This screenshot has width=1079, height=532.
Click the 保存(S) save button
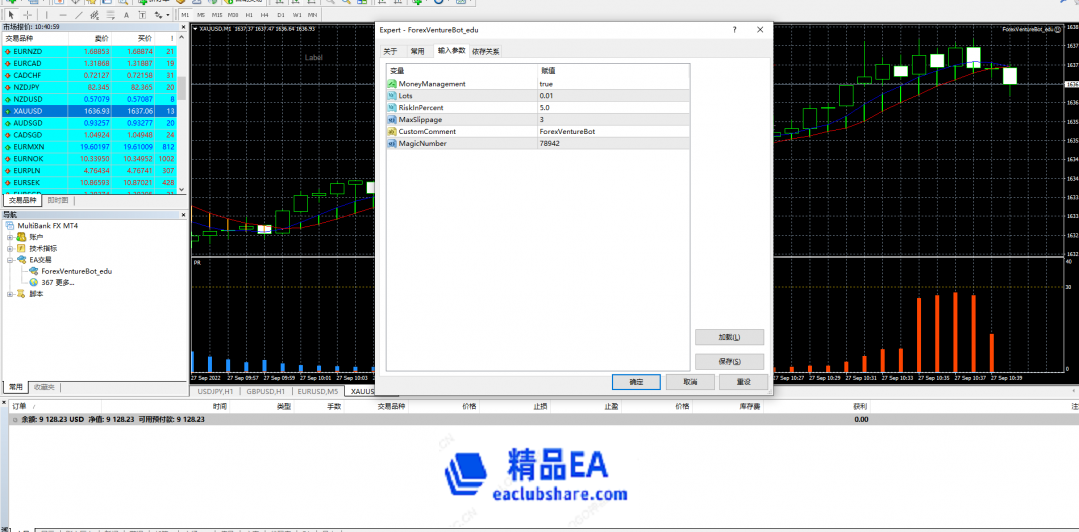pos(729,361)
